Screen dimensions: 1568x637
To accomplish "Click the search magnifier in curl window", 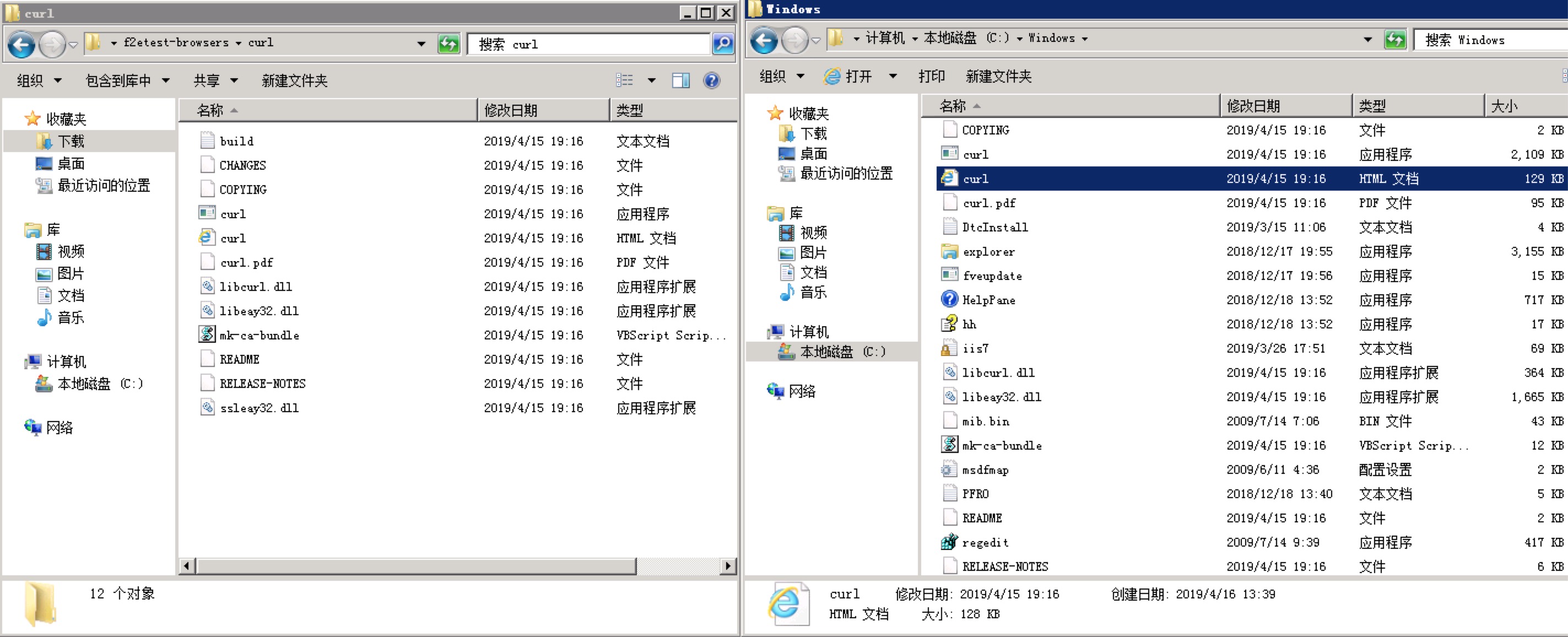I will 722,44.
